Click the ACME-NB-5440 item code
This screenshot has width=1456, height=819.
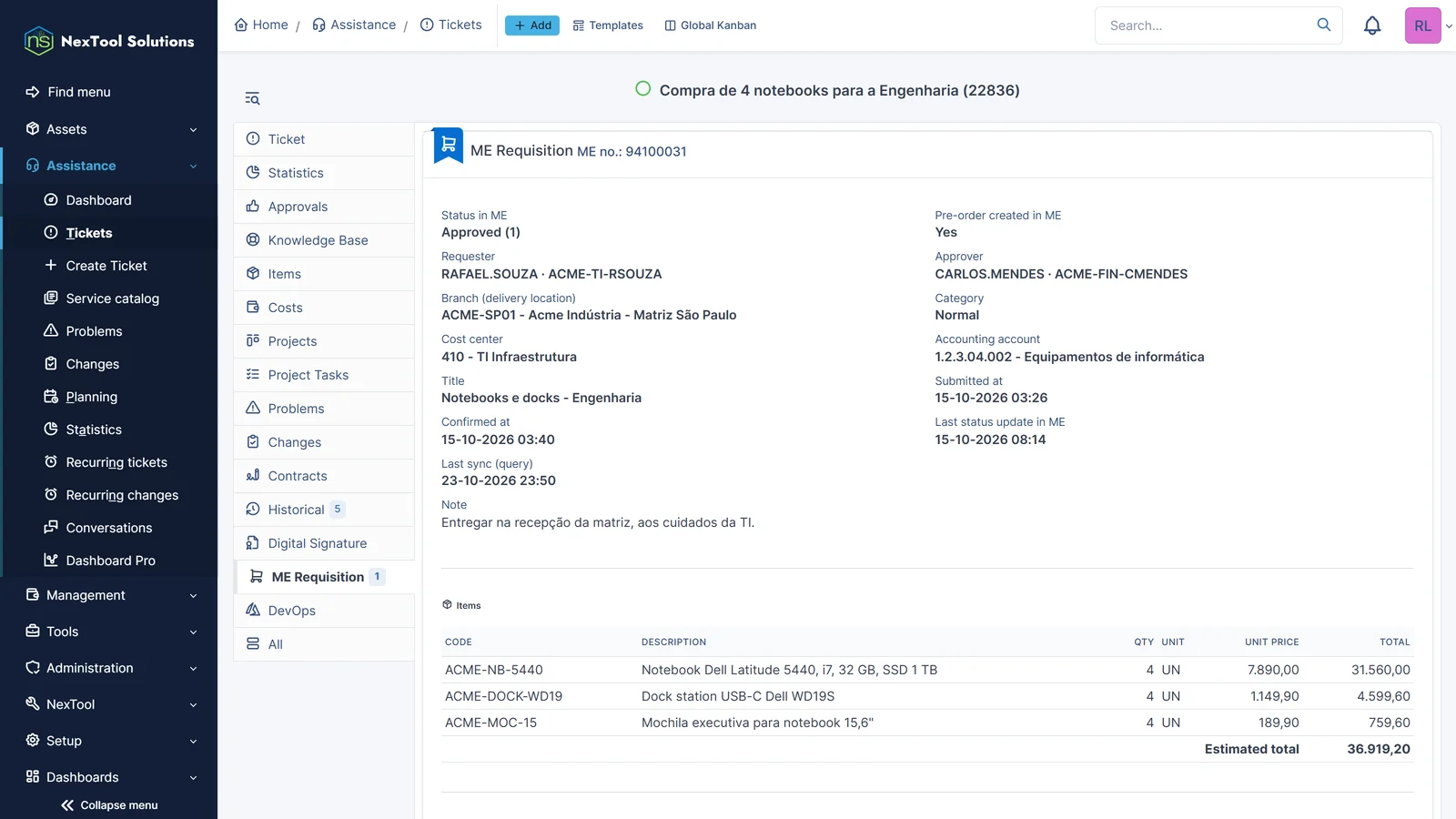tap(494, 670)
